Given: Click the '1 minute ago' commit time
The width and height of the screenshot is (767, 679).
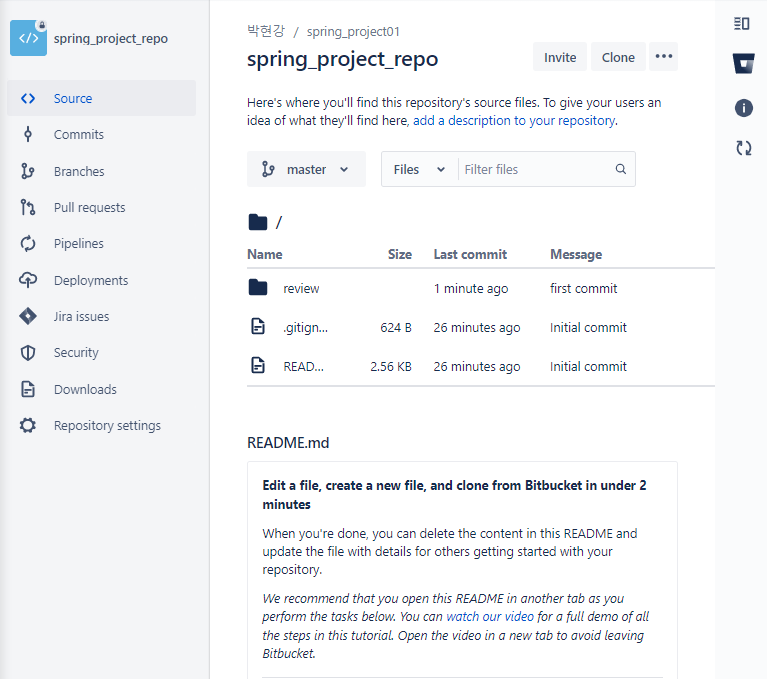Looking at the screenshot, I should (x=471, y=289).
